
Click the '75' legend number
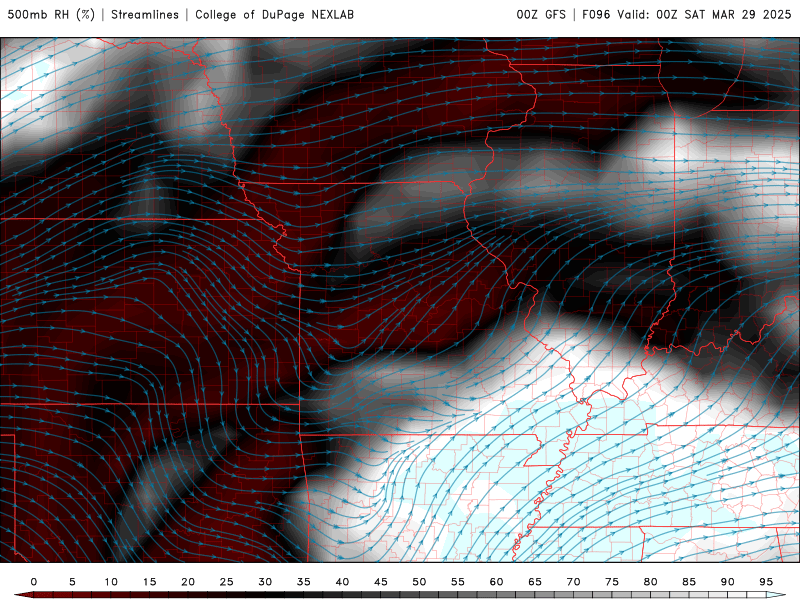612,582
